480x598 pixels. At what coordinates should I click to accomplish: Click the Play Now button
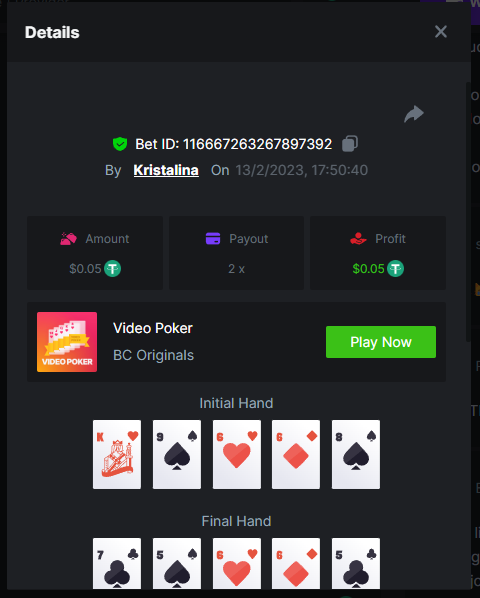[381, 342]
